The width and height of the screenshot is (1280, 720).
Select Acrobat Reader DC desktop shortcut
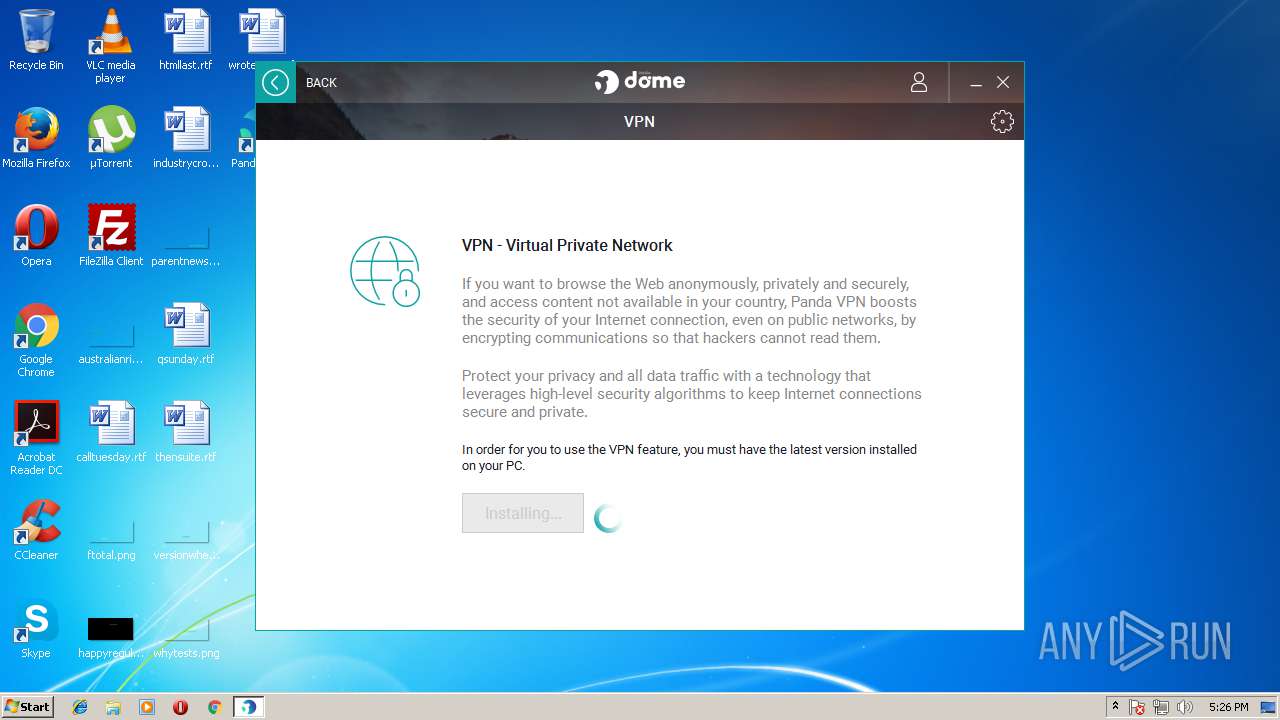(36, 438)
